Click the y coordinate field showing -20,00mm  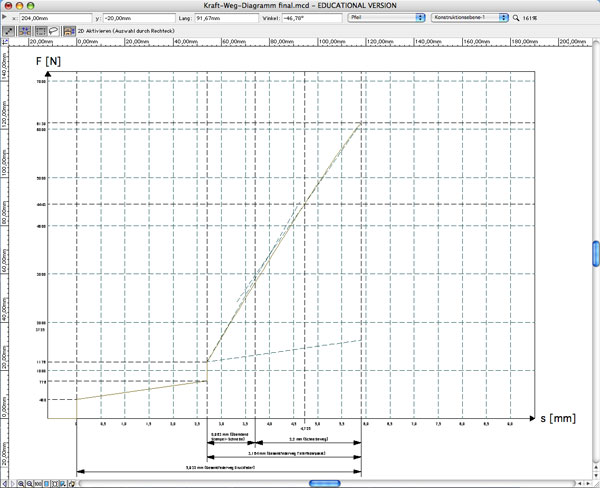click(x=139, y=18)
